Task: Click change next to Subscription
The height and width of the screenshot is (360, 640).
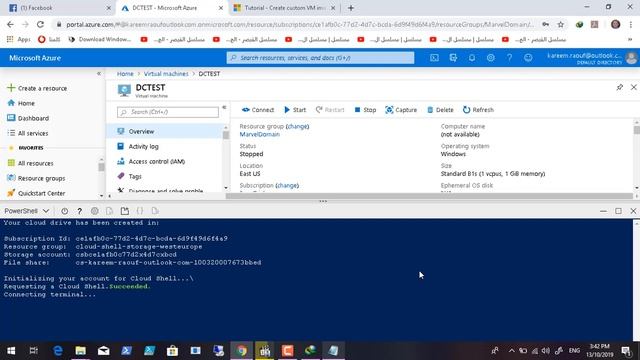Action: tap(287, 185)
